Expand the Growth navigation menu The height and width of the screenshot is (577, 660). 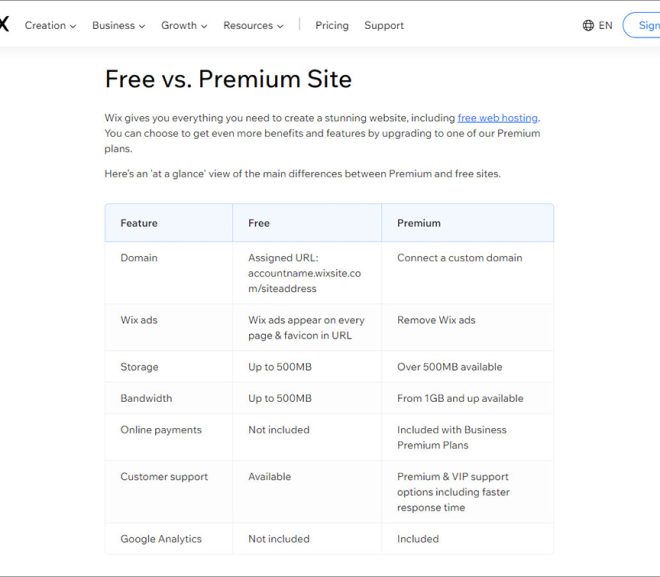184,25
